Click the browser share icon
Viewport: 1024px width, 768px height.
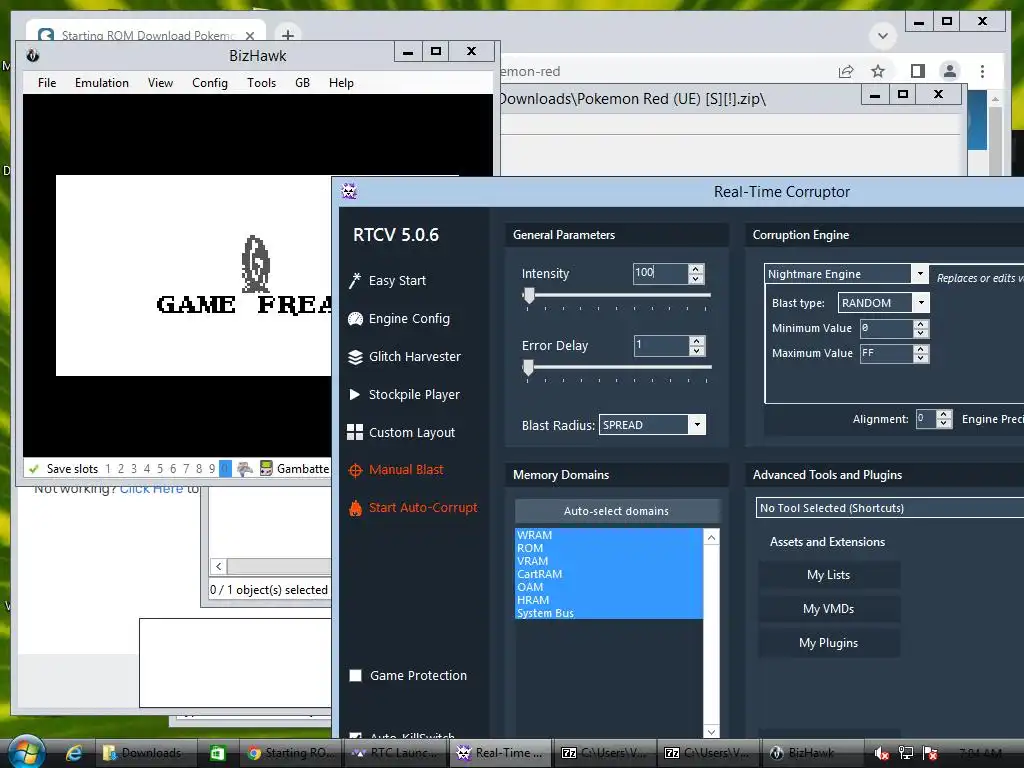846,71
